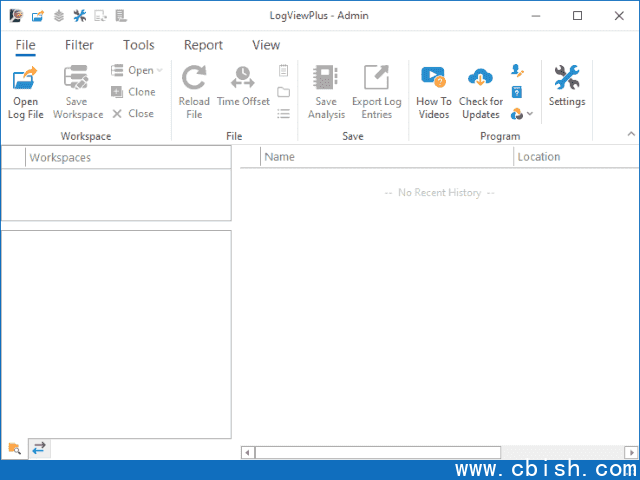Click the horizontal scrollbar left arrow
The image size is (640, 480).
pos(247,452)
